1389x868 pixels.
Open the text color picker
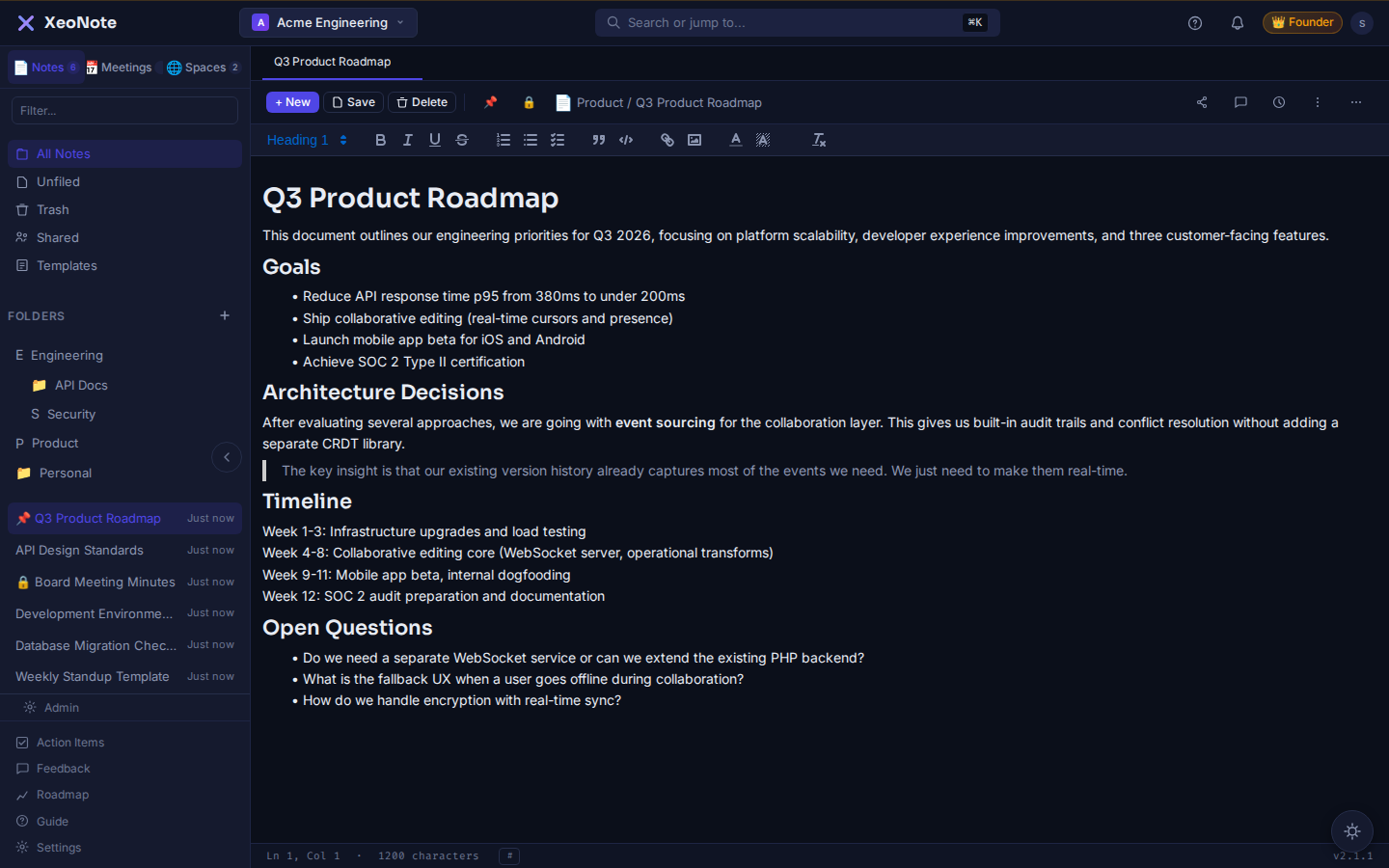click(736, 140)
